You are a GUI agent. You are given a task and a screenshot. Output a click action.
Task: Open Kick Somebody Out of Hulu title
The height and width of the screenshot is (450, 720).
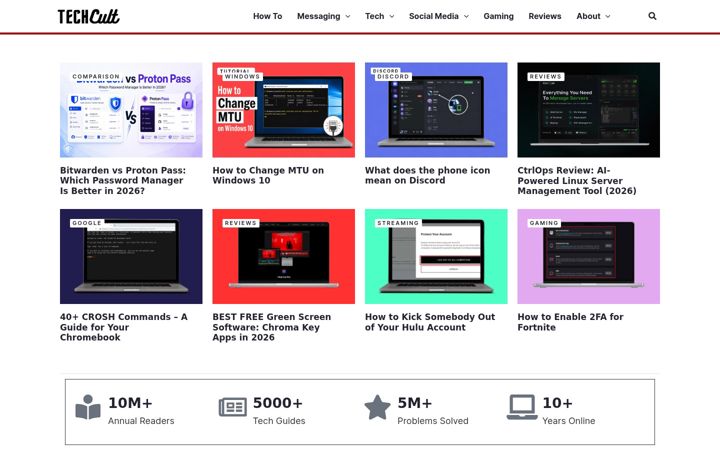click(x=430, y=322)
